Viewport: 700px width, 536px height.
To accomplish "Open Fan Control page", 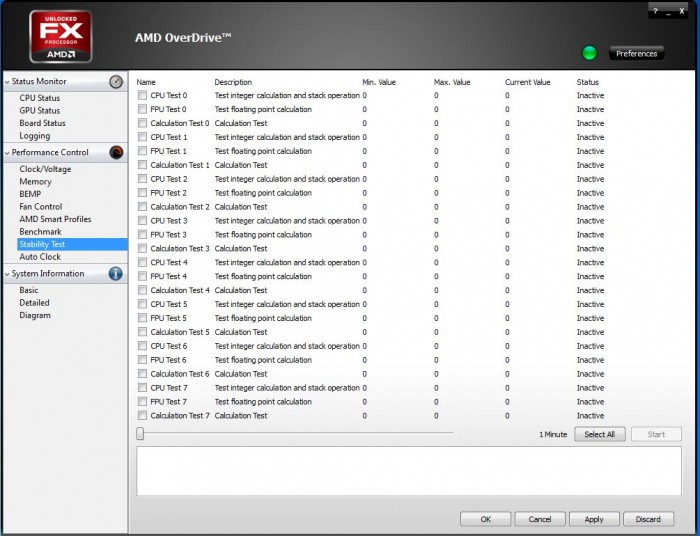I will click(x=41, y=207).
